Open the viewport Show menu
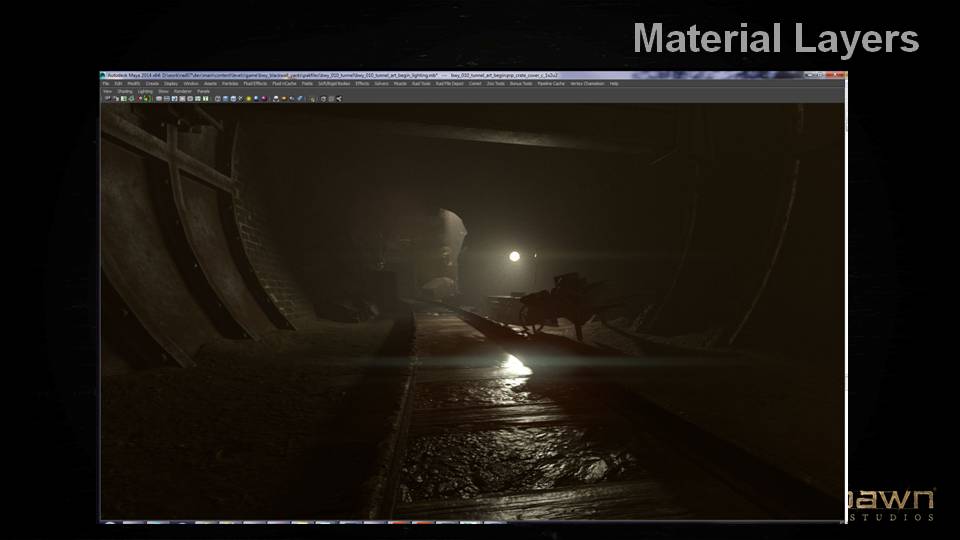The width and height of the screenshot is (960, 540). pyautogui.click(x=163, y=91)
